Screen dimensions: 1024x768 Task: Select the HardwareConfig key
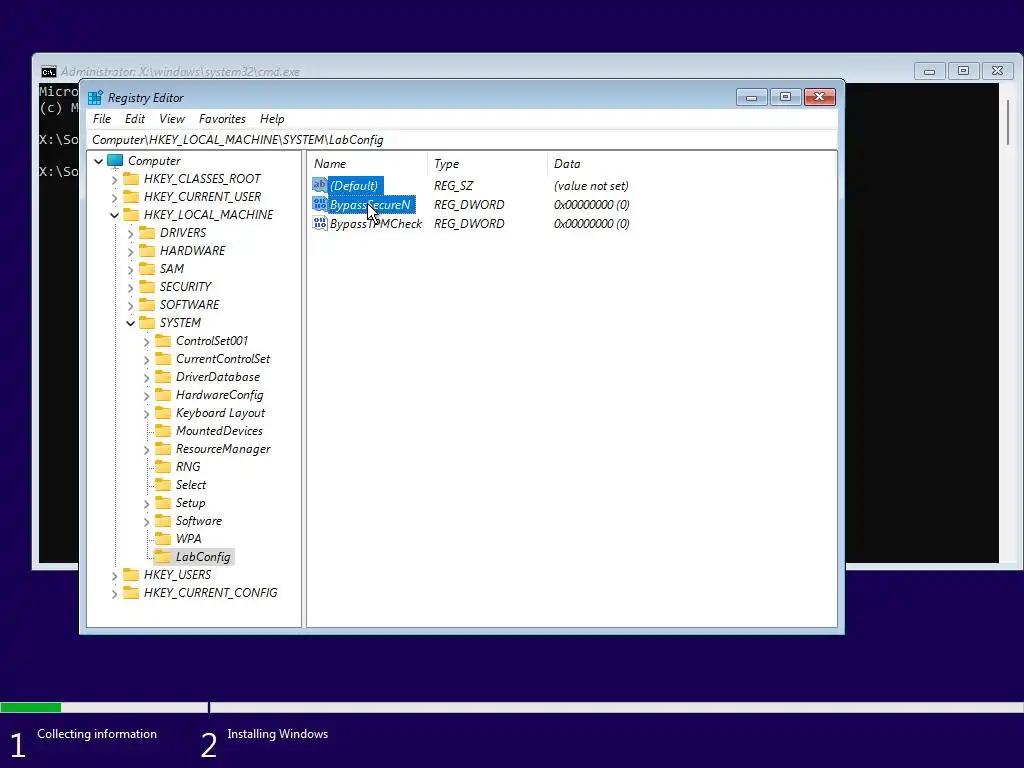[219, 395]
